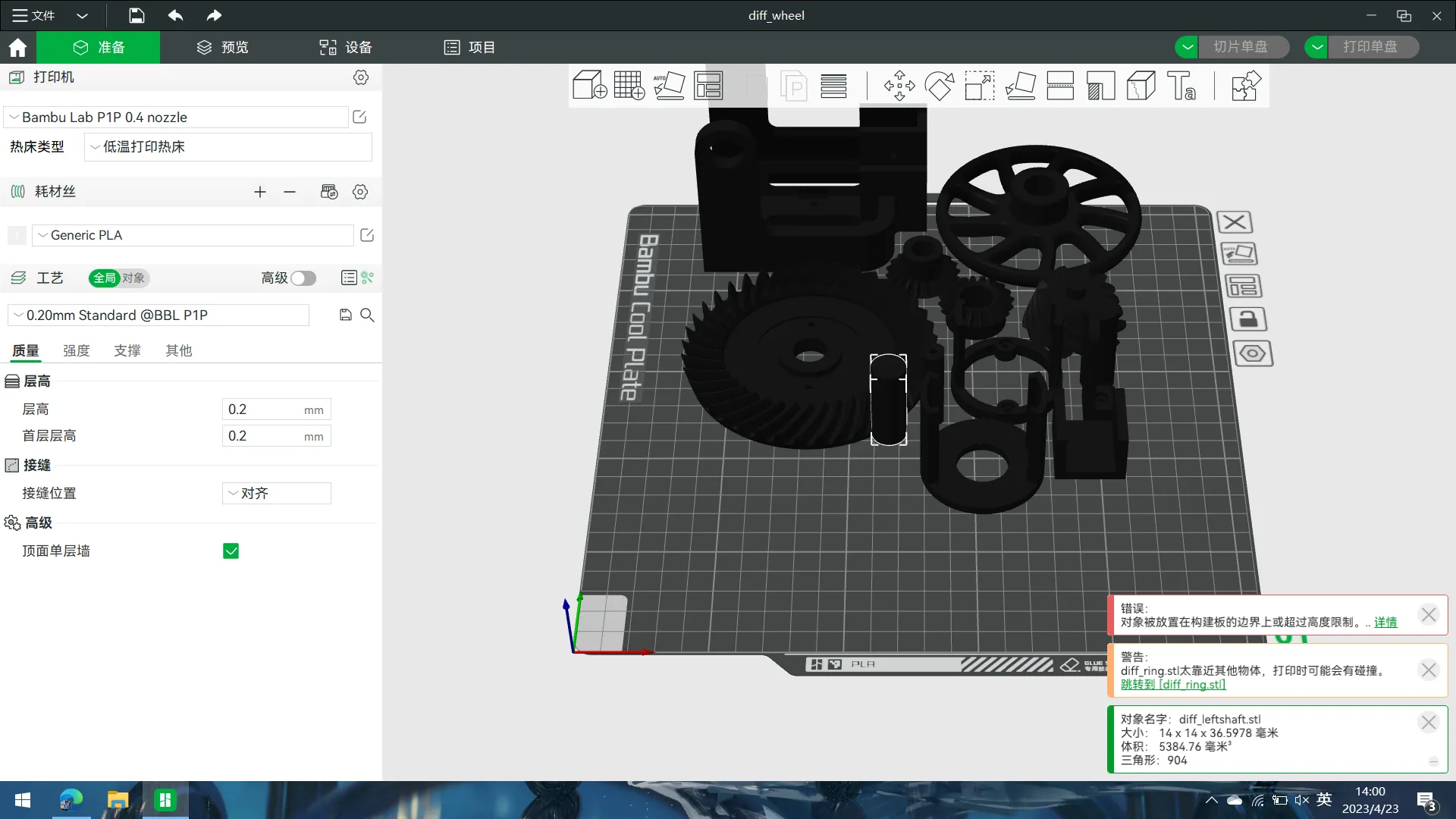1456x819 pixels.
Task: Click the 层高 layer height input field
Action: pos(262,409)
